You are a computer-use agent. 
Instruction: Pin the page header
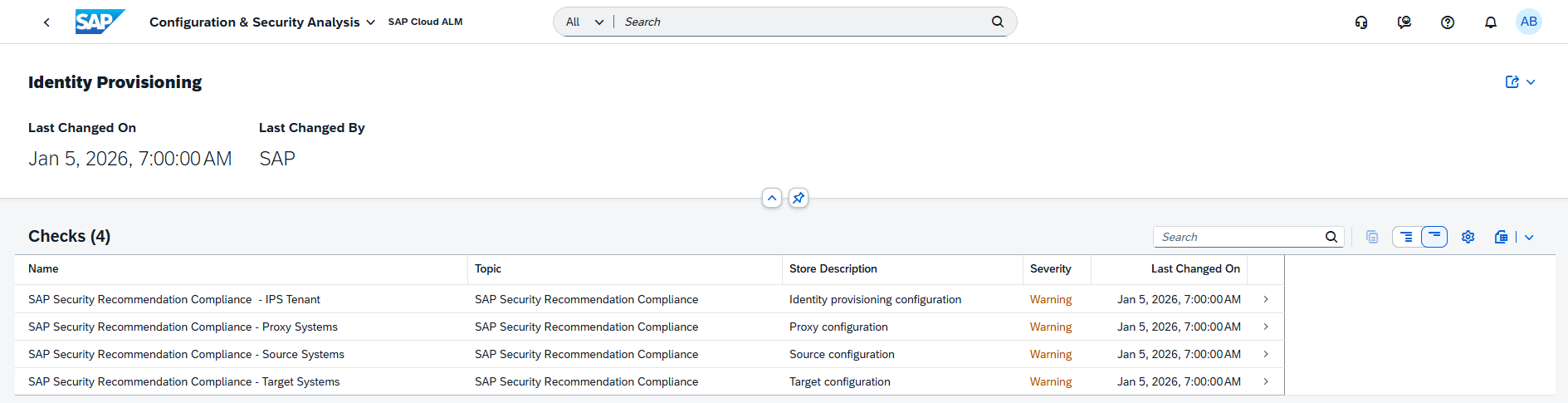pos(798,198)
